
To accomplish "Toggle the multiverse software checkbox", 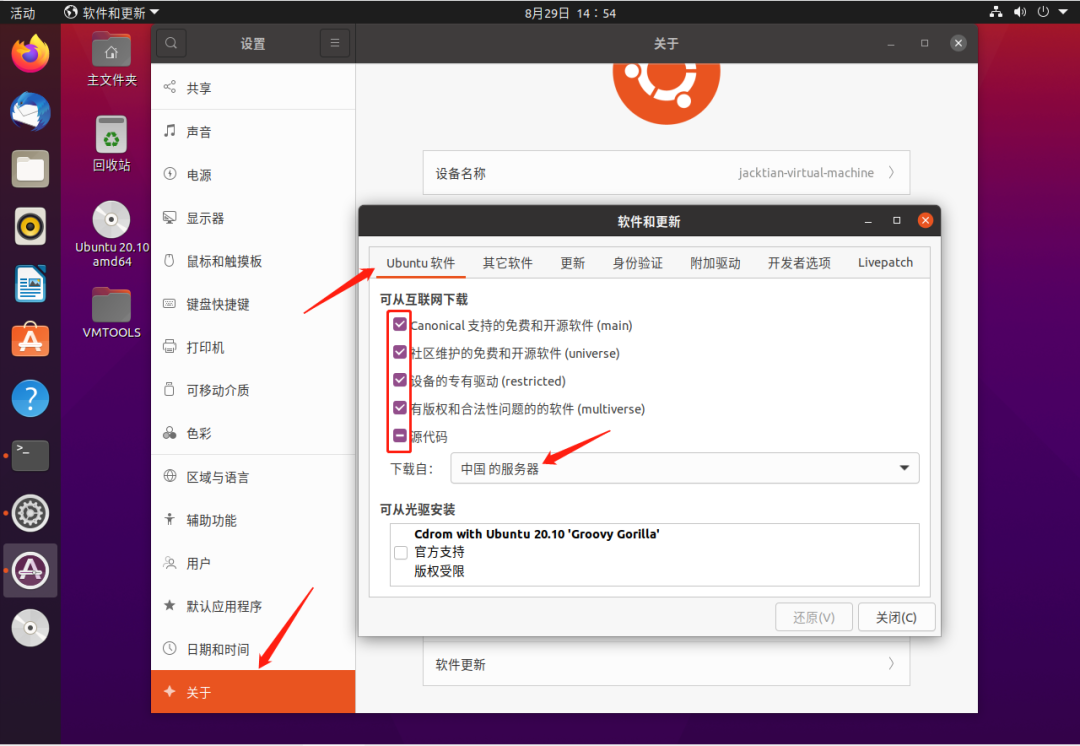I will tap(399, 408).
